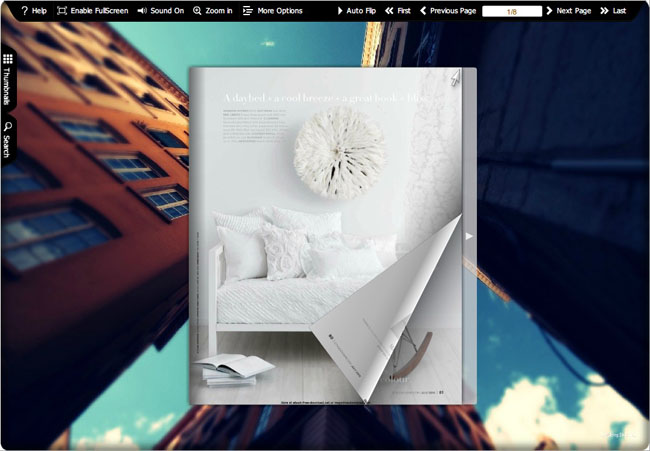Go to the Next Page
This screenshot has width=650, height=451.
click(x=569, y=11)
